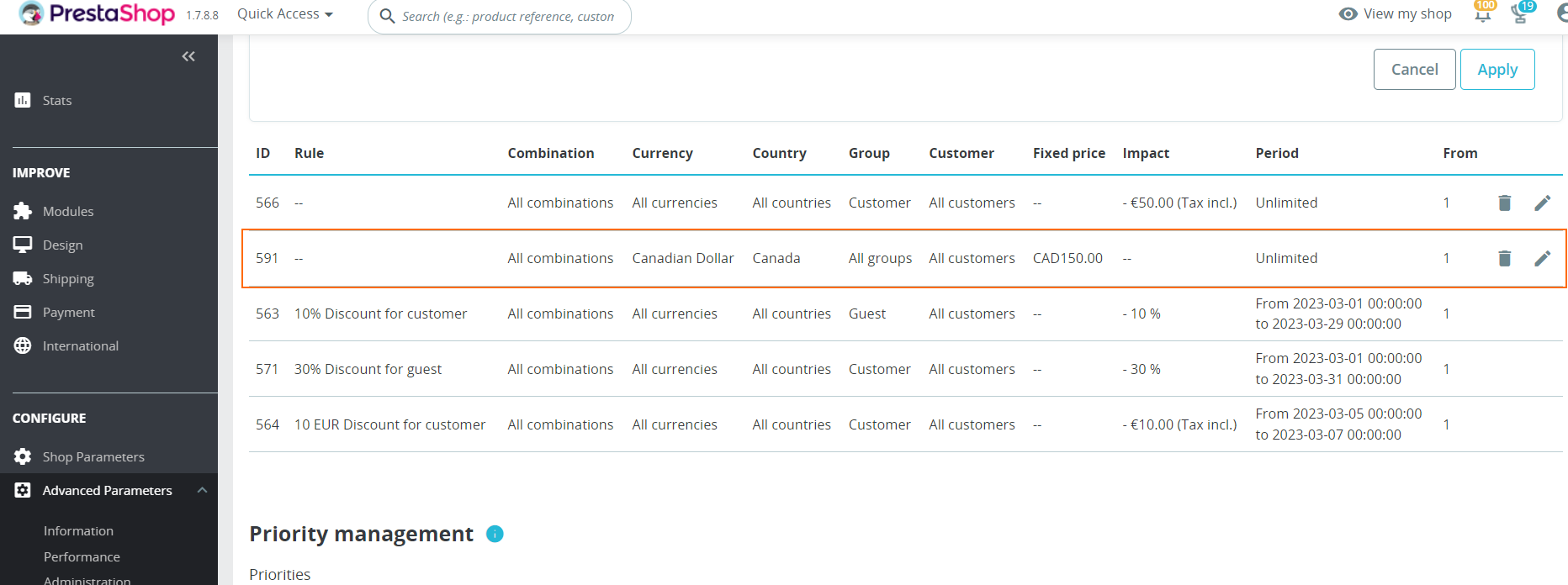Collapse the Advanced Parameters menu section

coord(202,490)
